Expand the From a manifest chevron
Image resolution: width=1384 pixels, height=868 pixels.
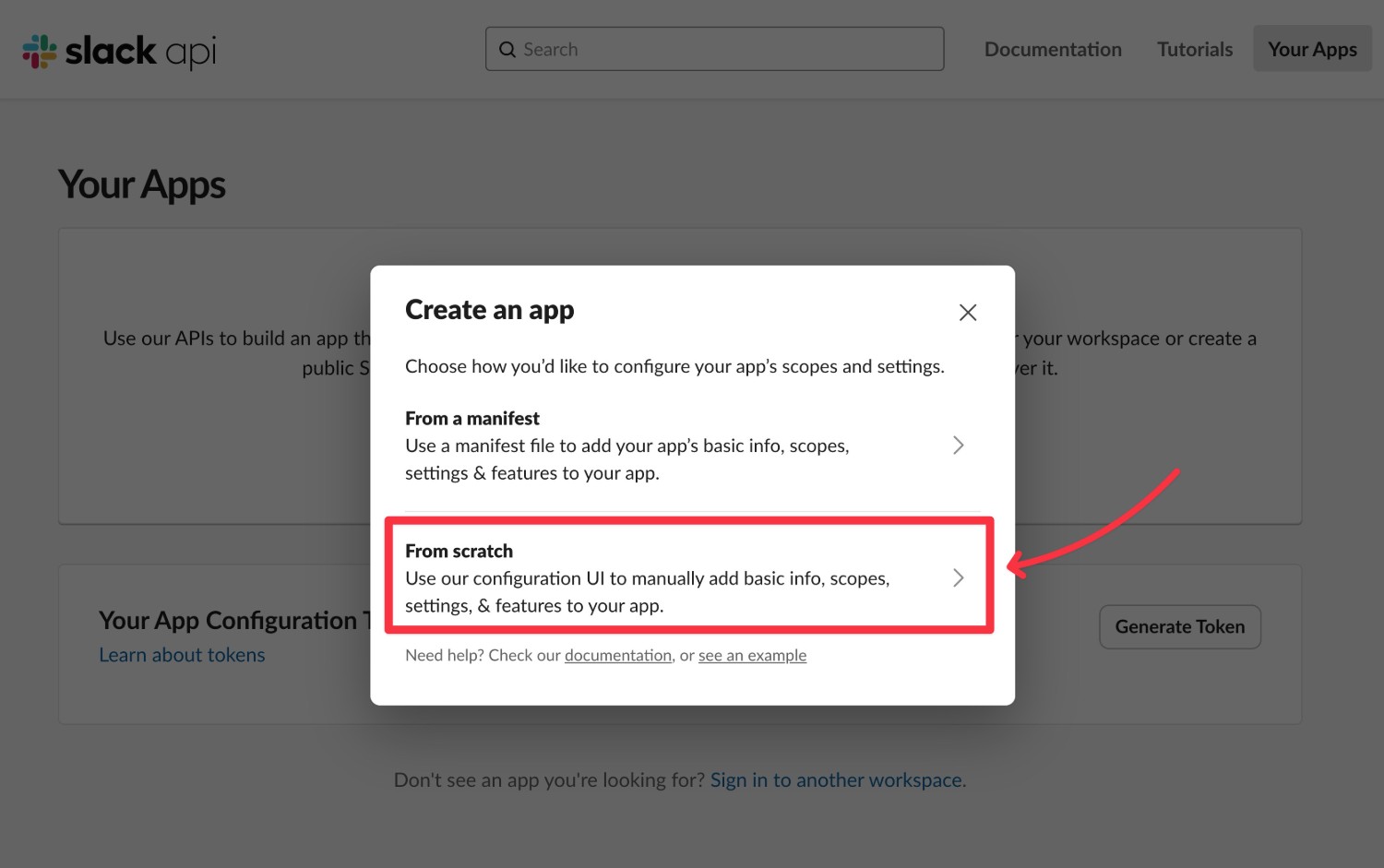[959, 446]
